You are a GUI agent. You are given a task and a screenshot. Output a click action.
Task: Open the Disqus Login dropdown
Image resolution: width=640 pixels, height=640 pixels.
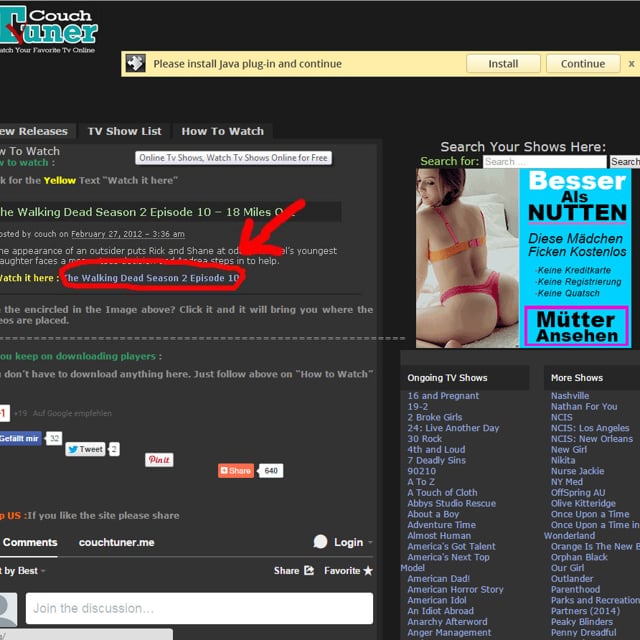pos(343,542)
